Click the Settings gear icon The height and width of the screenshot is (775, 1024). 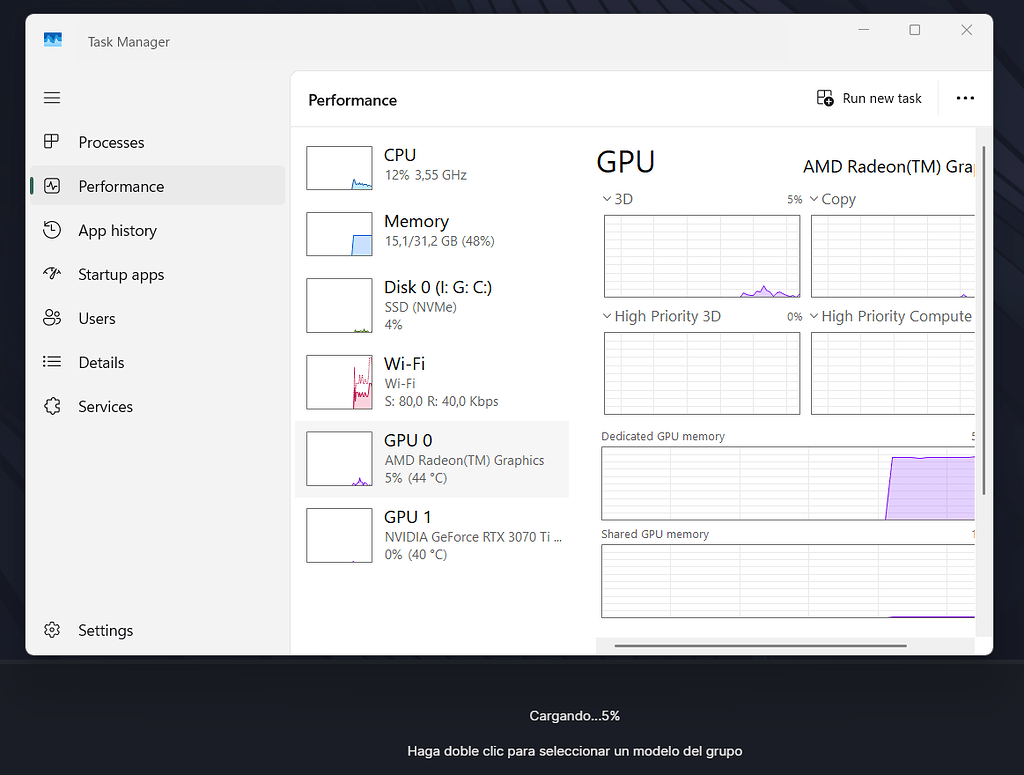[x=52, y=630]
